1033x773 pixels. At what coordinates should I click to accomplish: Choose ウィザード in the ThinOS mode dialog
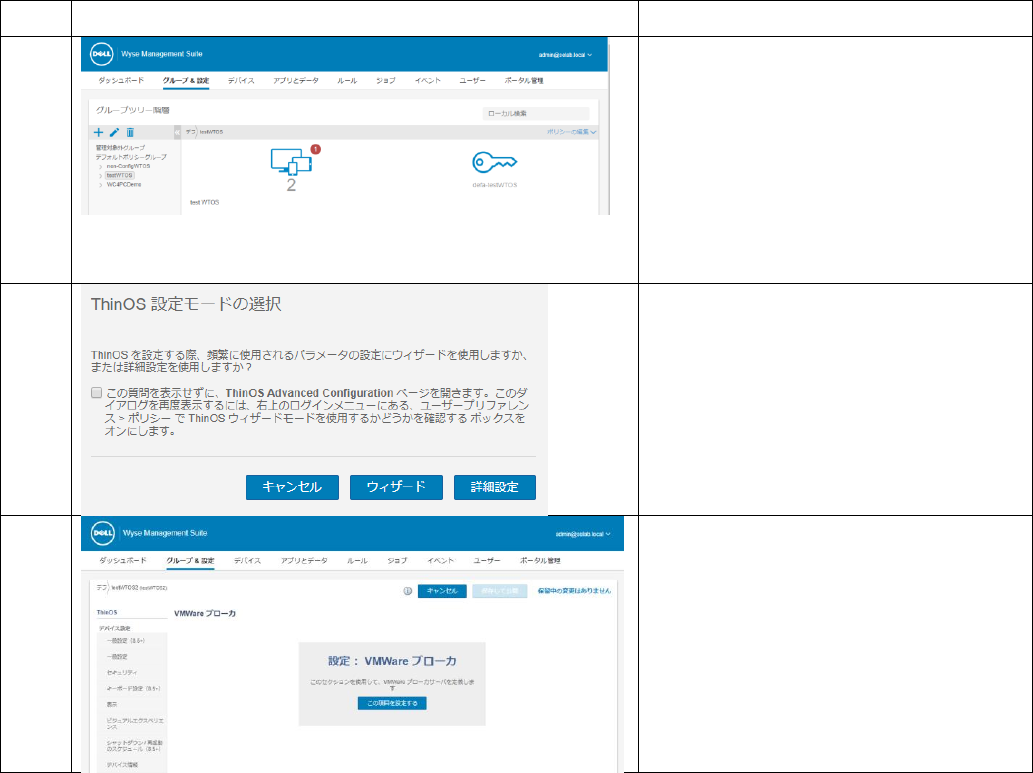click(x=396, y=488)
